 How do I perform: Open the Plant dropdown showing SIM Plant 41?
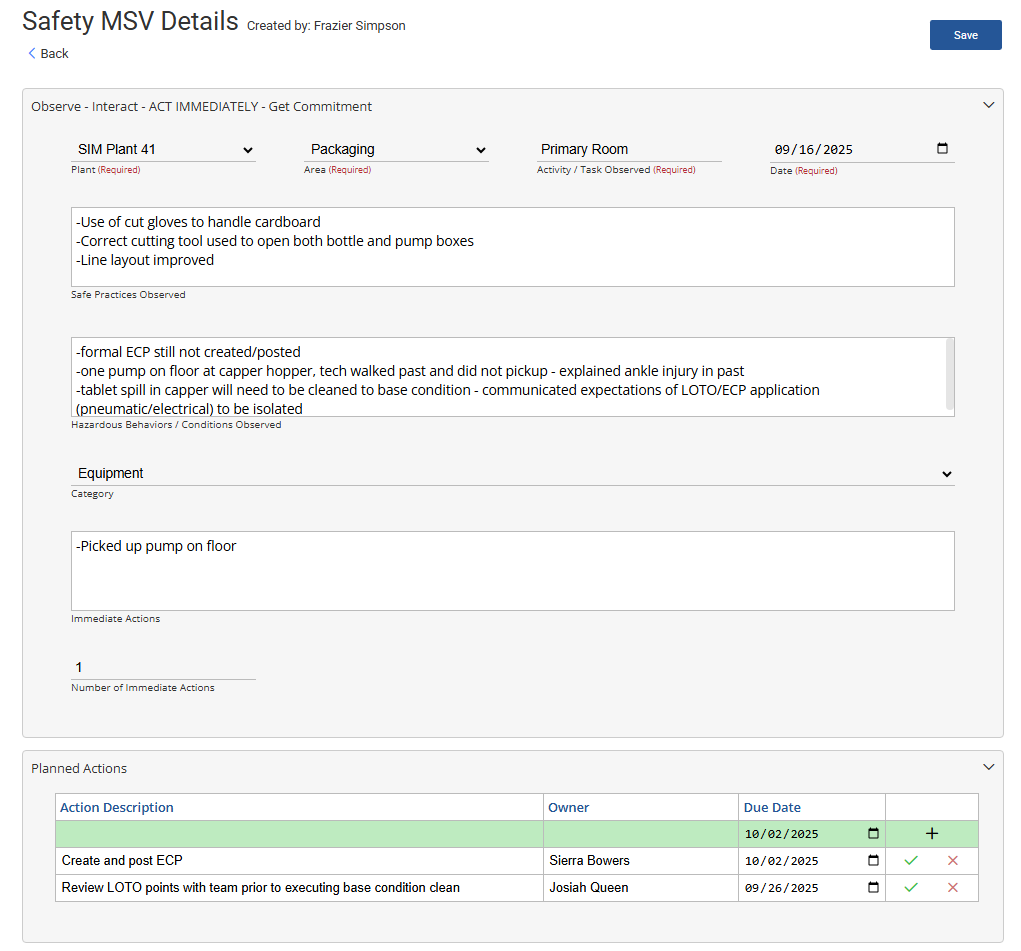coord(164,150)
